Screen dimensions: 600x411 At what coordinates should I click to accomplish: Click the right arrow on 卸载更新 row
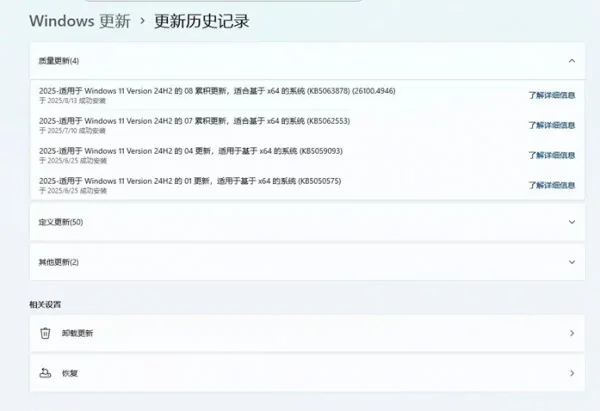pos(571,333)
